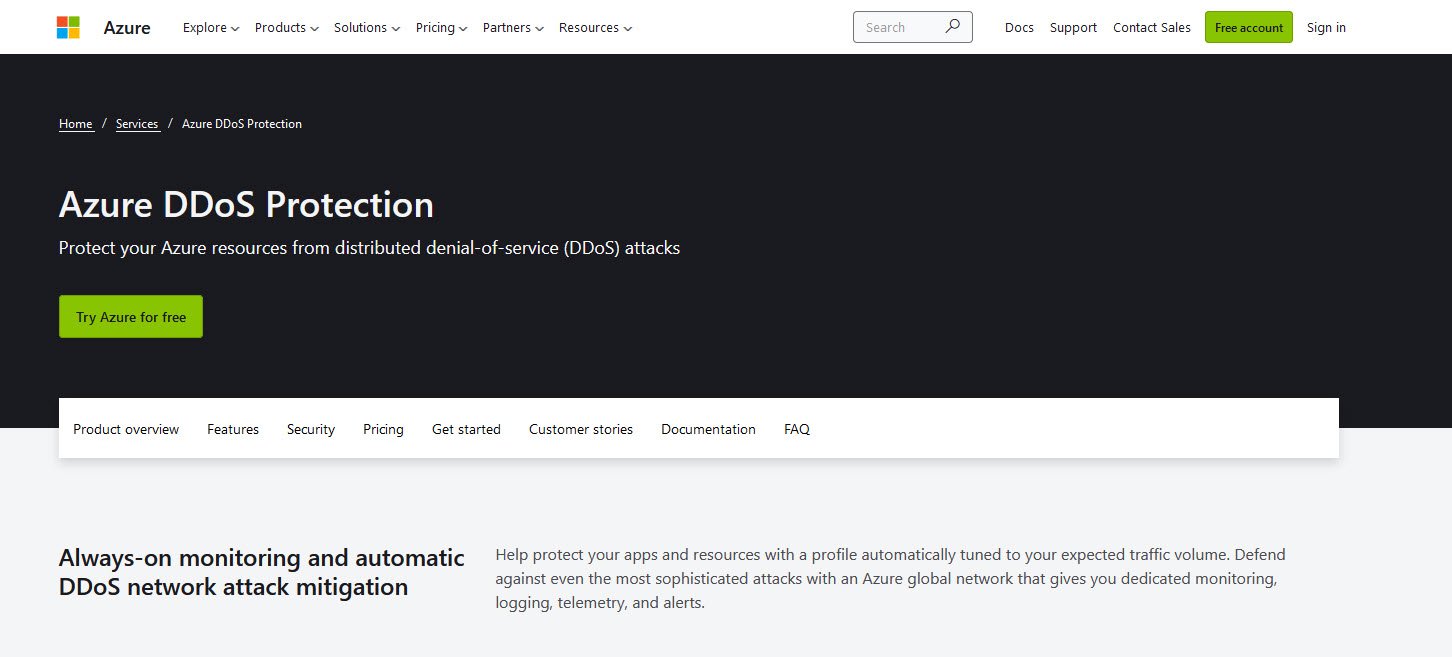Expand the Explore dropdown menu
Viewport: 1452px width, 657px height.
211,28
